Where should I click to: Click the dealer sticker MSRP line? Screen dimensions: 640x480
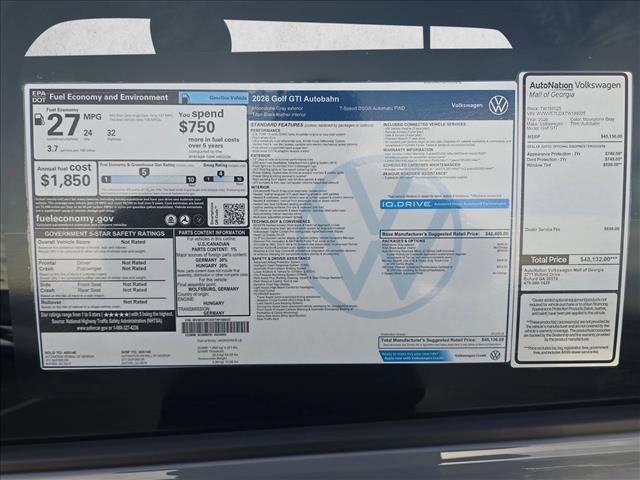point(575,137)
